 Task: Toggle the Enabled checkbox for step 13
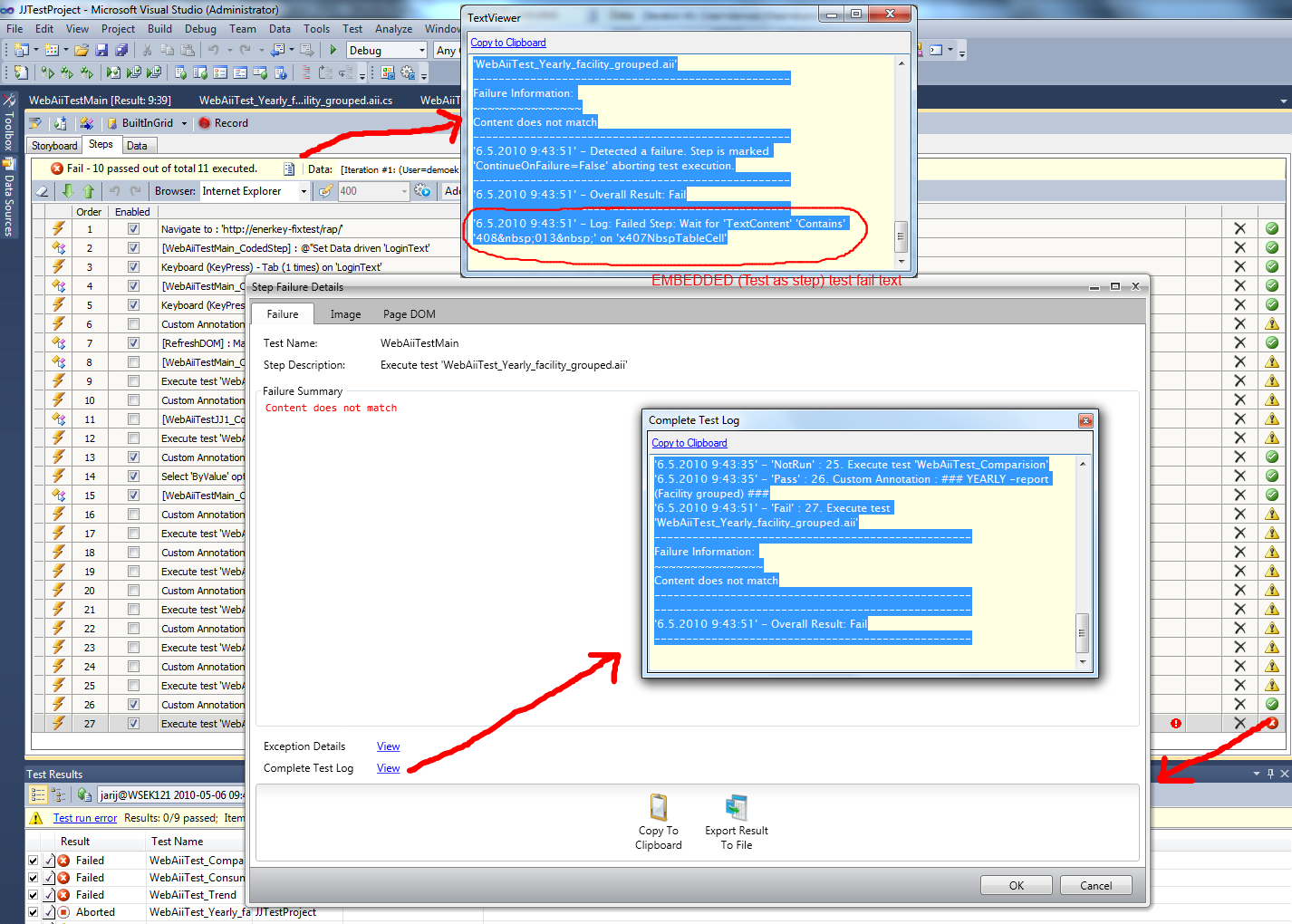click(133, 457)
